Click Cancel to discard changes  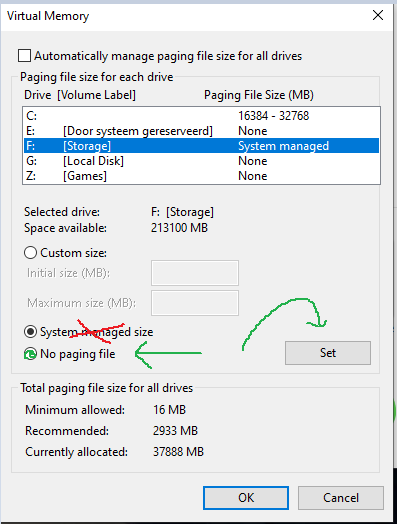341,498
